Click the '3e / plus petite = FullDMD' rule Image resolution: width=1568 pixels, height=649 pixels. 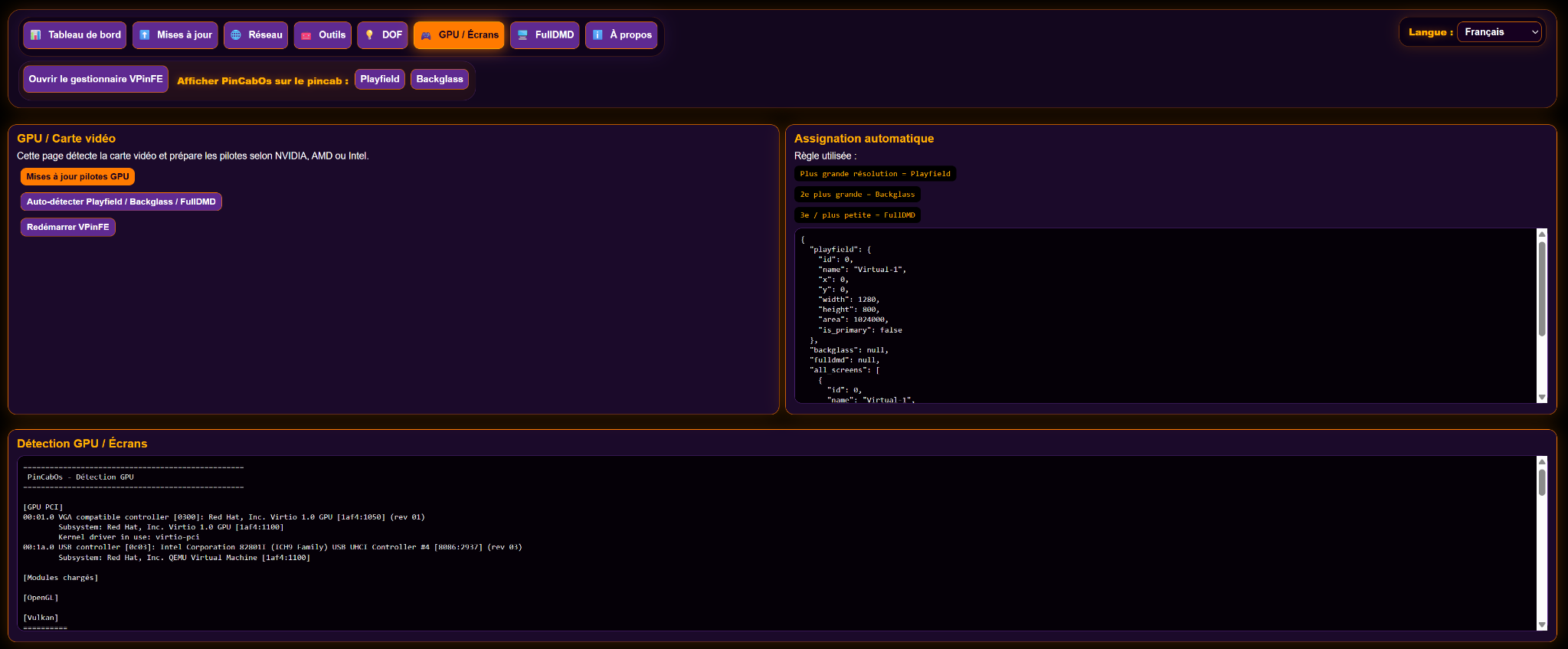tap(857, 215)
